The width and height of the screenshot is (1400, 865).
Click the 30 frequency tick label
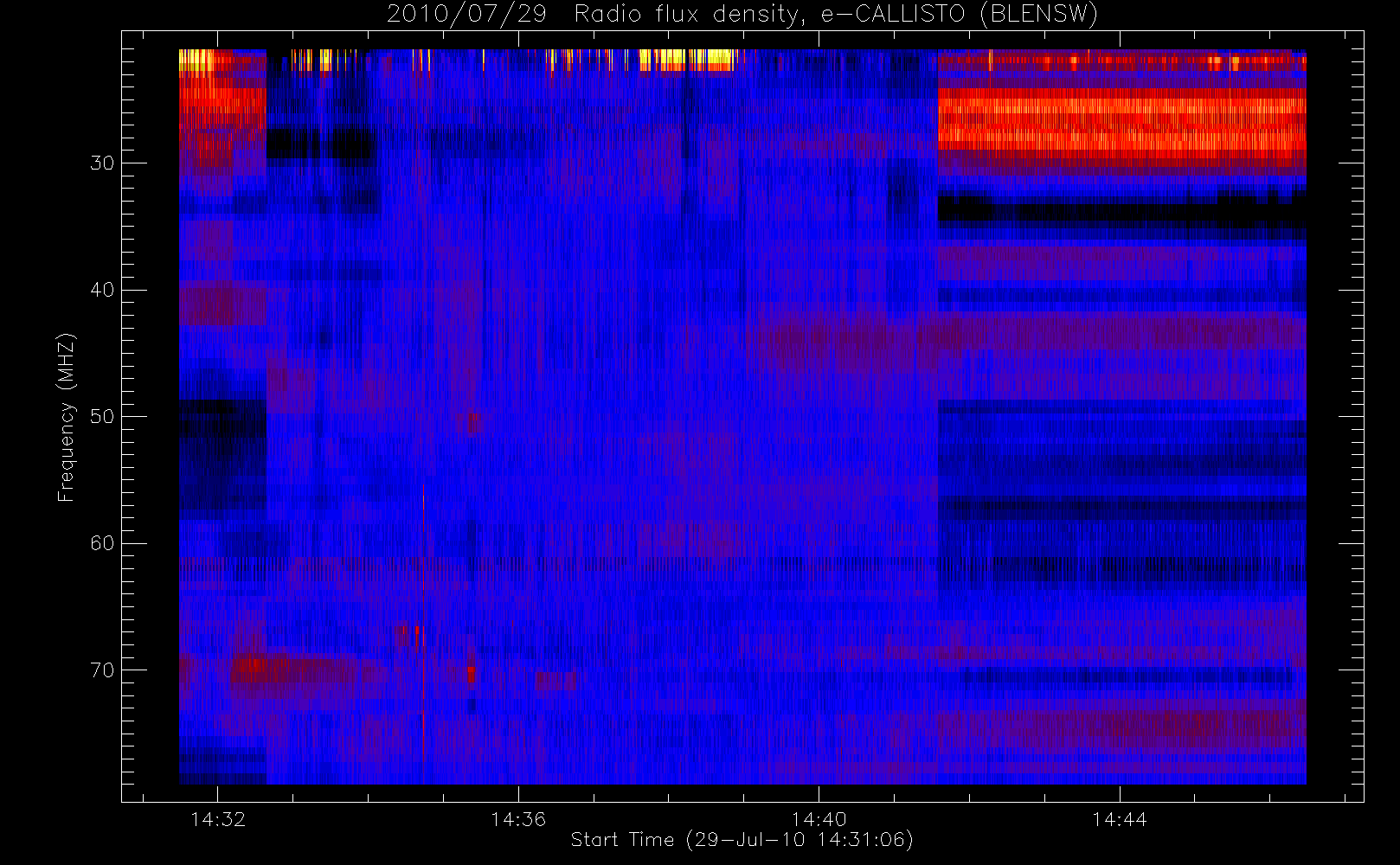pyautogui.click(x=102, y=163)
